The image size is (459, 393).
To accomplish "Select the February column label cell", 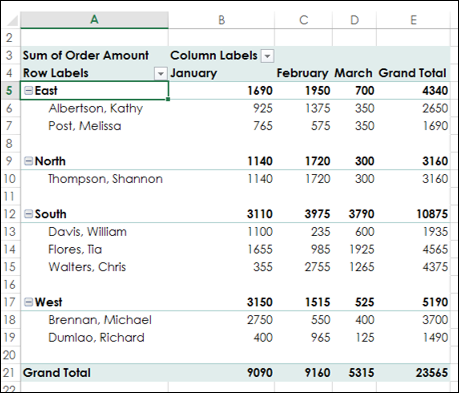I will click(303, 73).
